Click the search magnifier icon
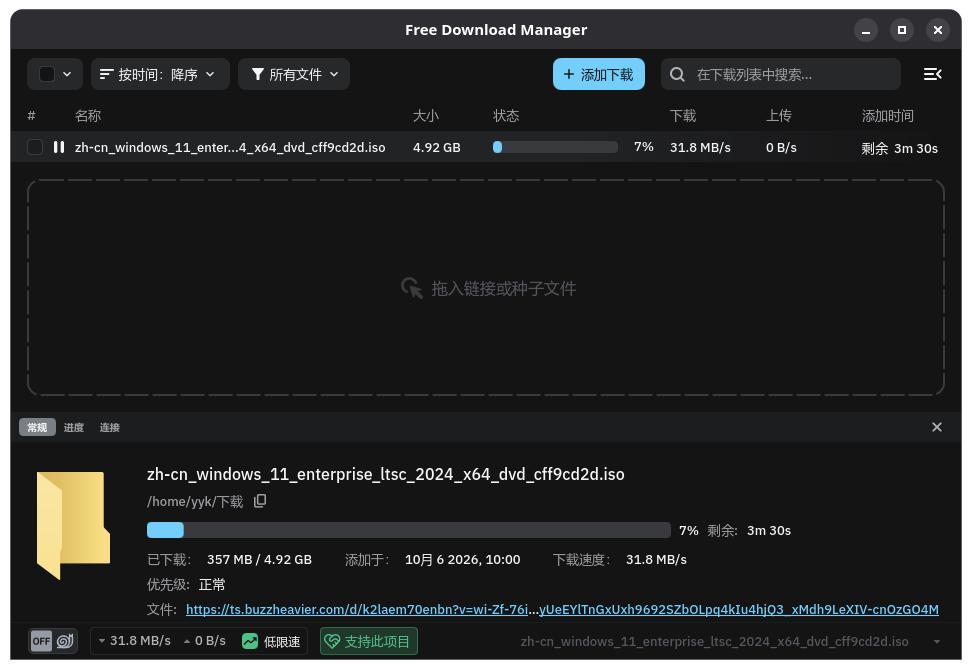Screen dimensions: 972x670 click(x=678, y=74)
